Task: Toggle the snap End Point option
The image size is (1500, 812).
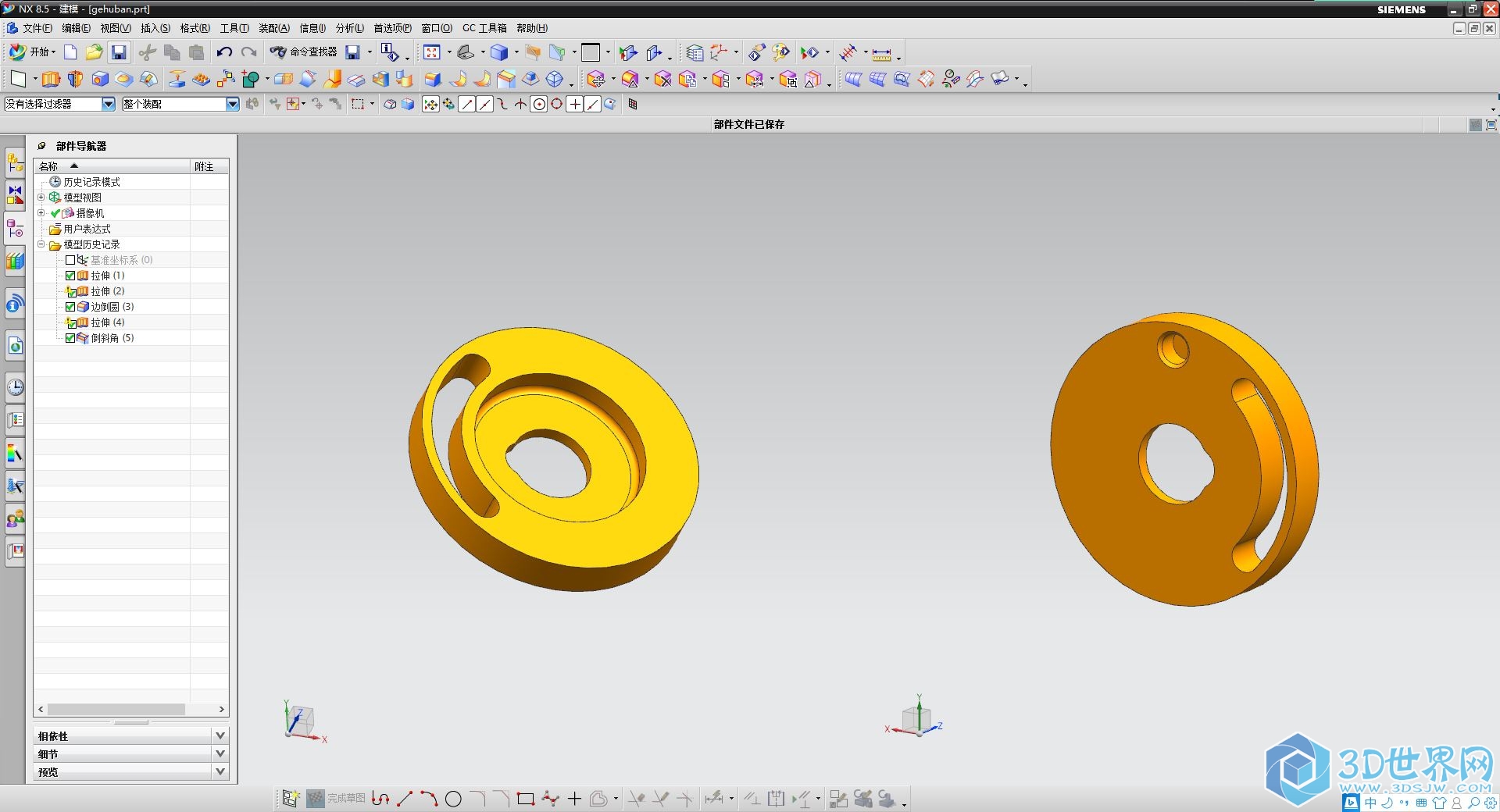Action: (466, 105)
